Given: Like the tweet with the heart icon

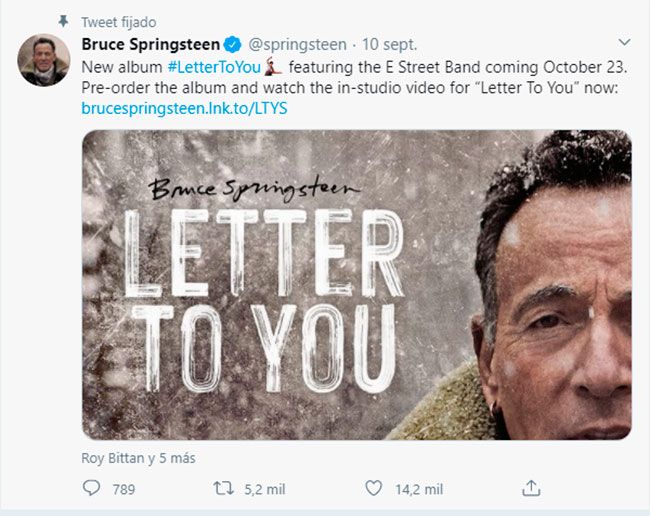Looking at the screenshot, I should tap(373, 489).
